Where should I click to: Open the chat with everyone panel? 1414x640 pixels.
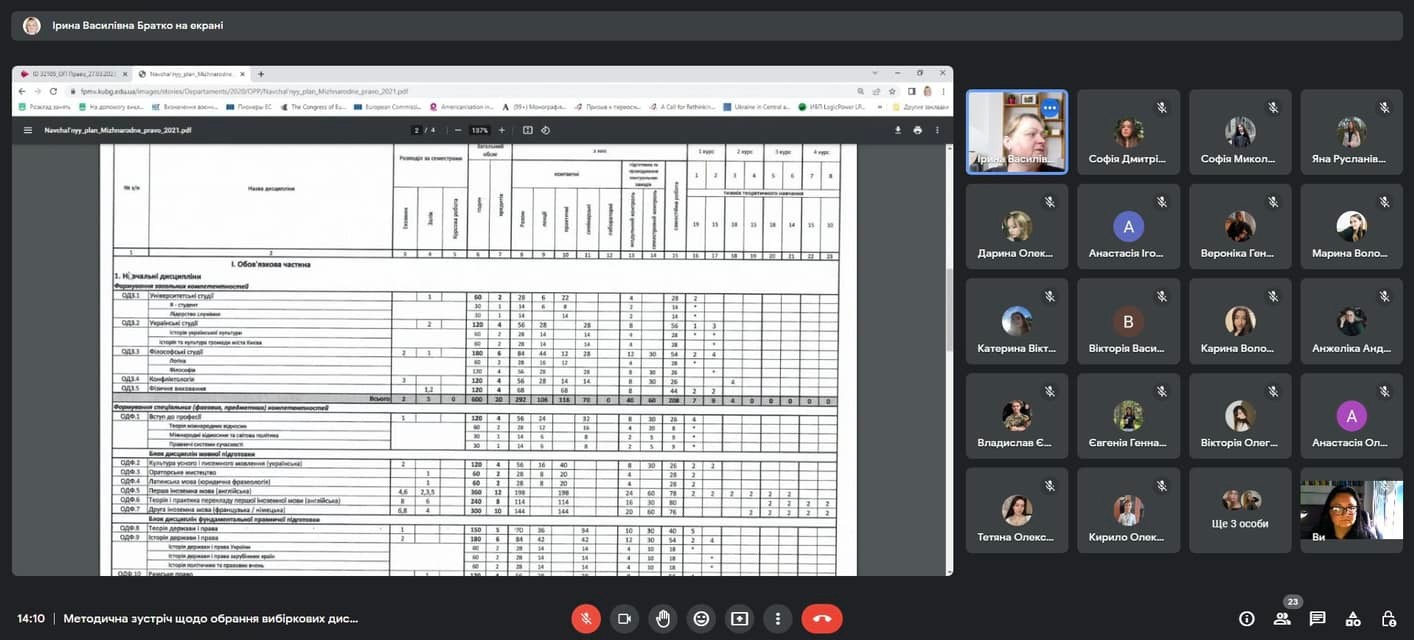point(1317,618)
